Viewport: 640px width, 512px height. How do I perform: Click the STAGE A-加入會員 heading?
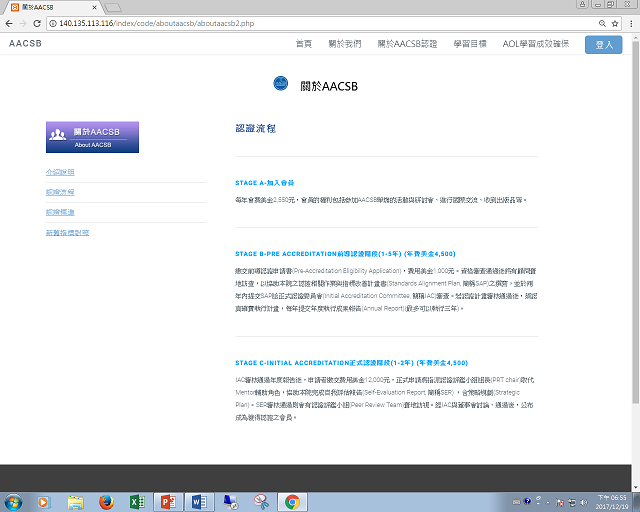264,183
